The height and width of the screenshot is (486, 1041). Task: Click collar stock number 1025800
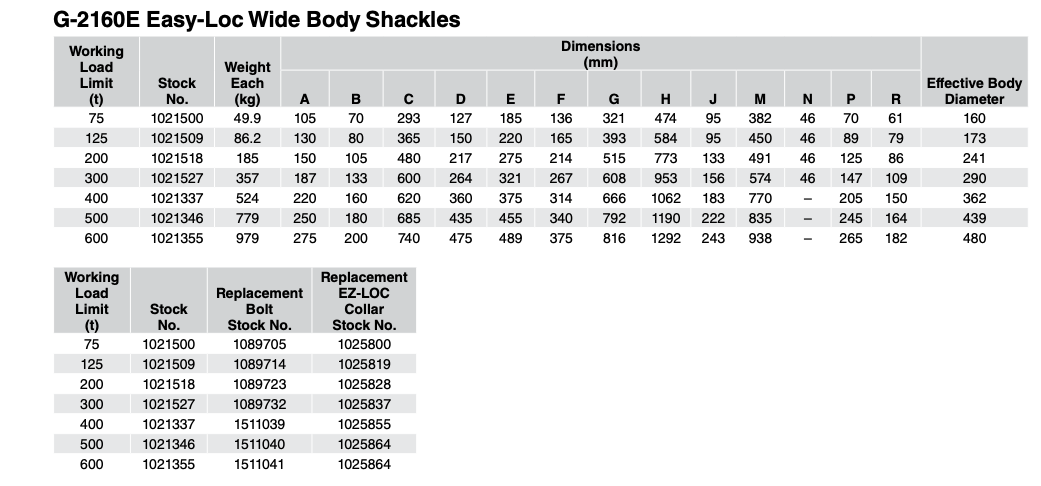(x=363, y=344)
